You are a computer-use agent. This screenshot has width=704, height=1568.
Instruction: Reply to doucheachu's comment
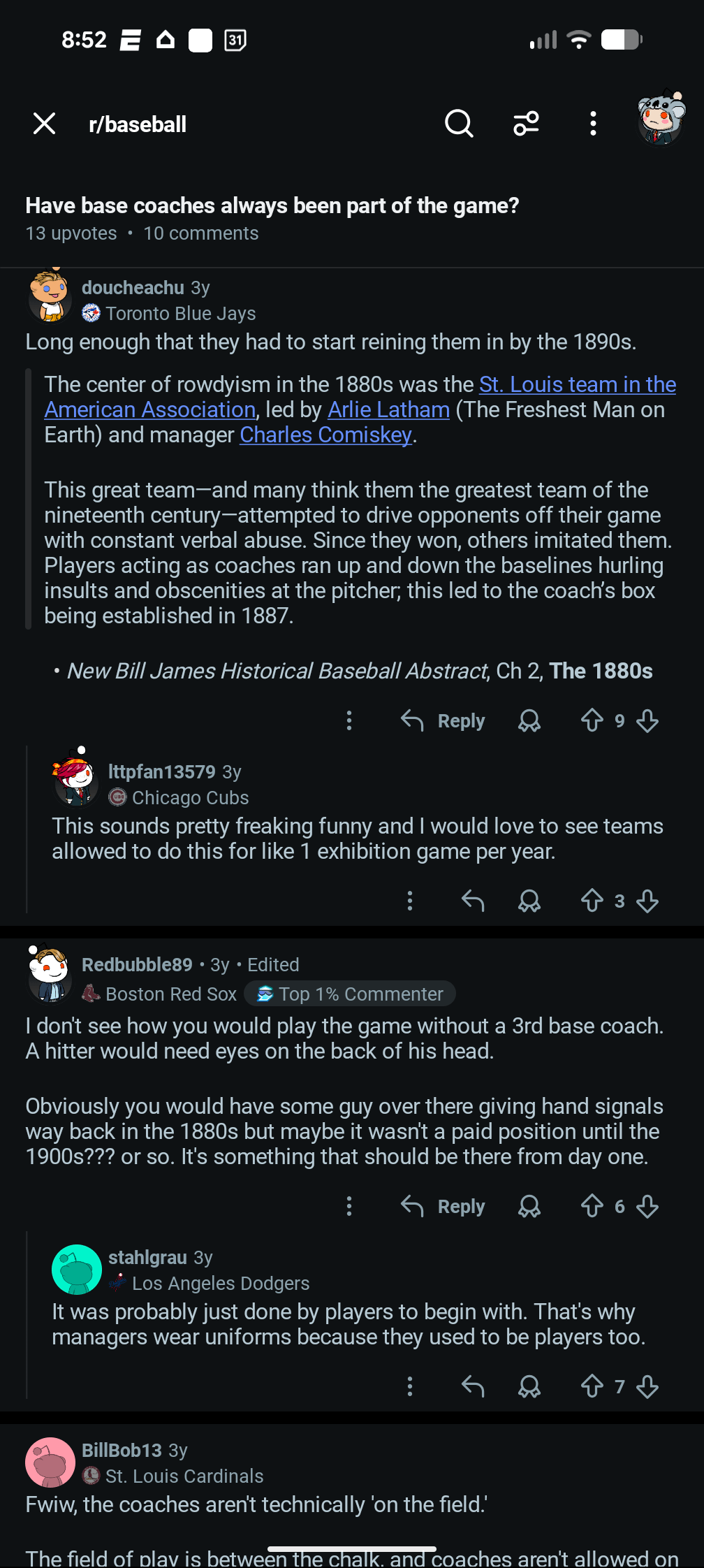443,720
